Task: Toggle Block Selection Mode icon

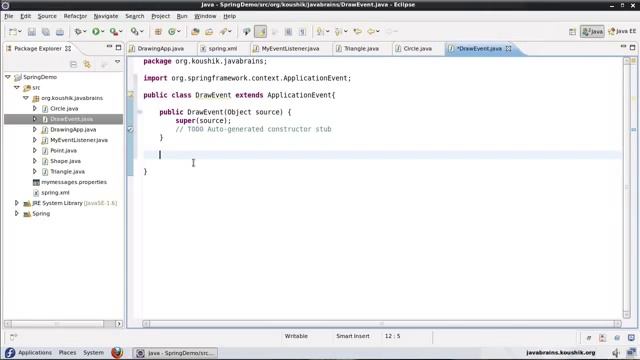Action: tap(288, 31)
